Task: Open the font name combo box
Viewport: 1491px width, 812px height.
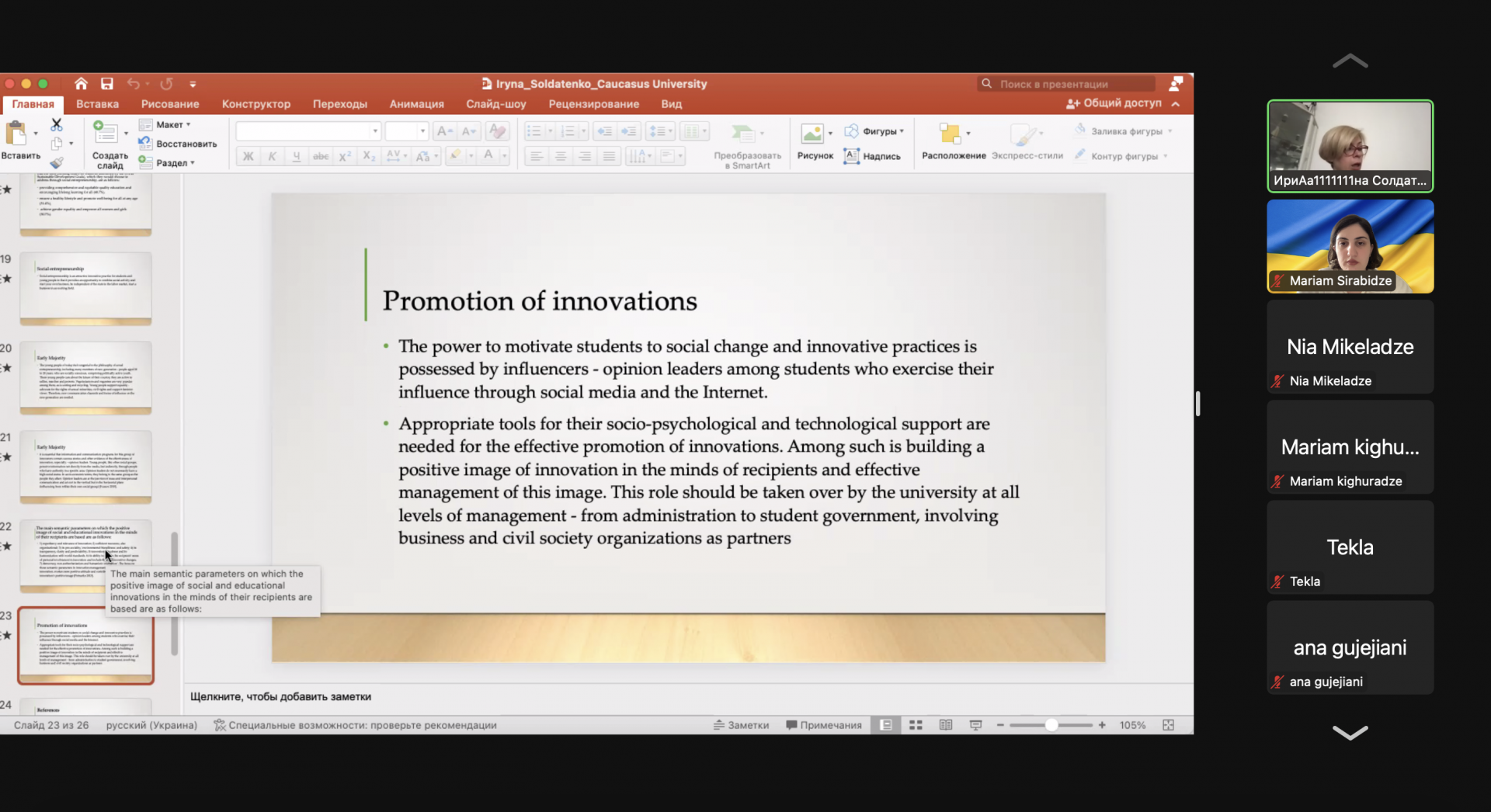Action: click(x=308, y=131)
